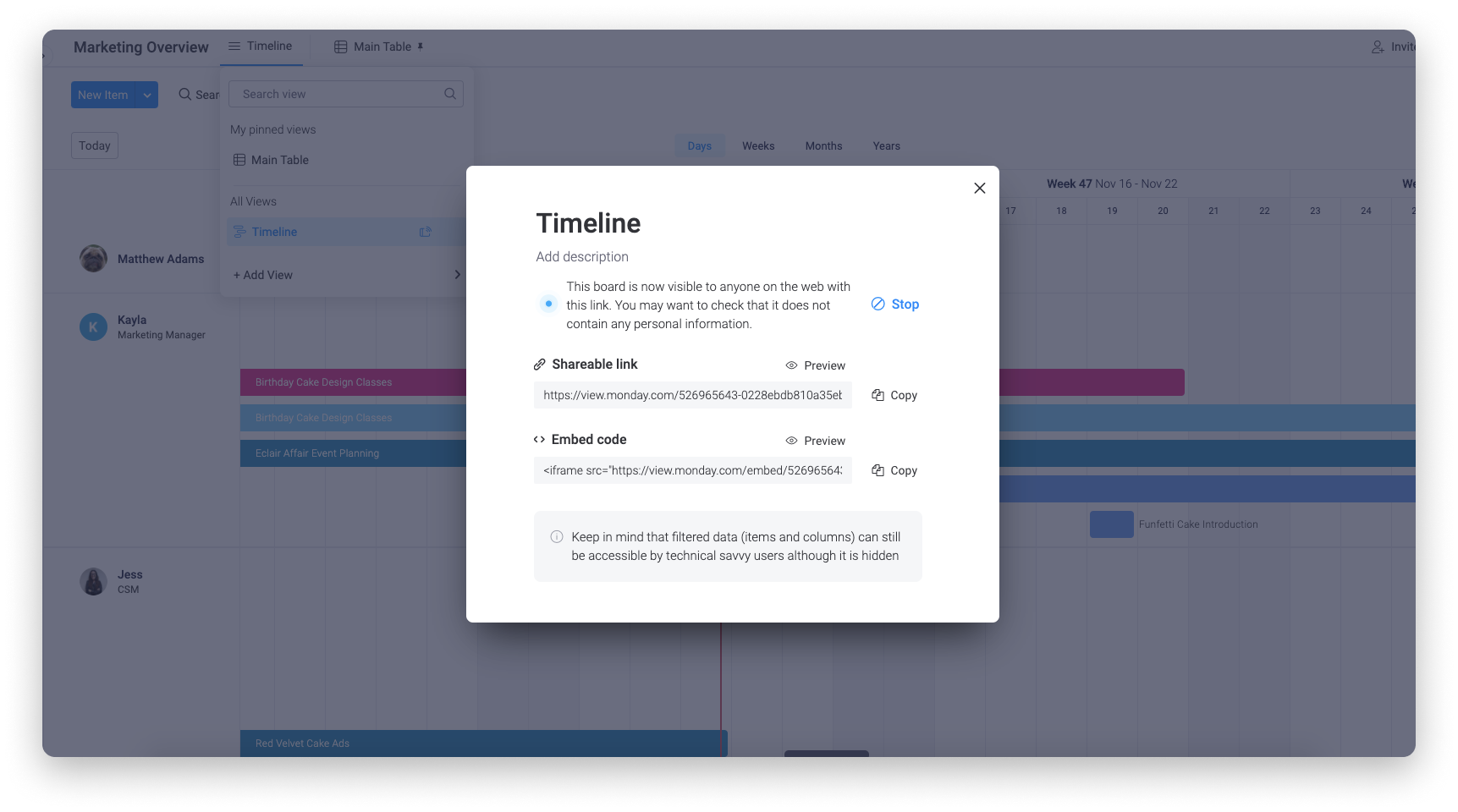1458x812 pixels.
Task: Click the share icon on Timeline view row
Action: tap(426, 232)
